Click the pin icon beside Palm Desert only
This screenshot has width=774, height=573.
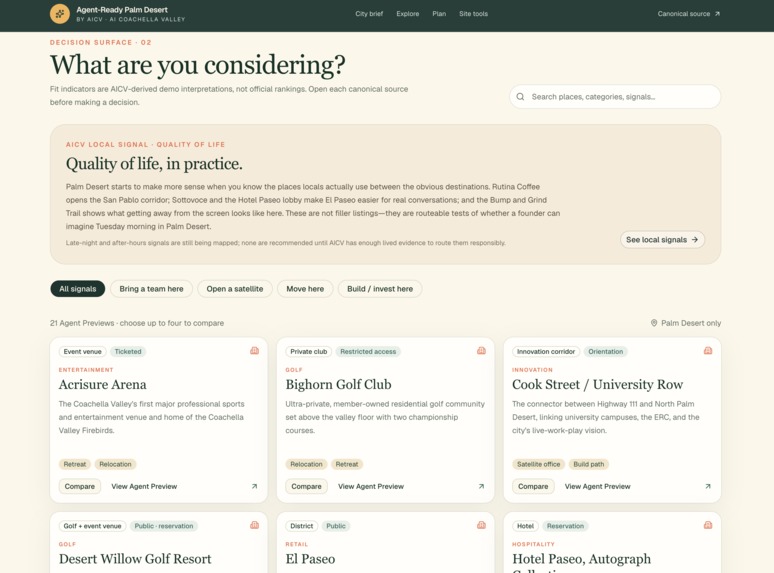tap(654, 323)
